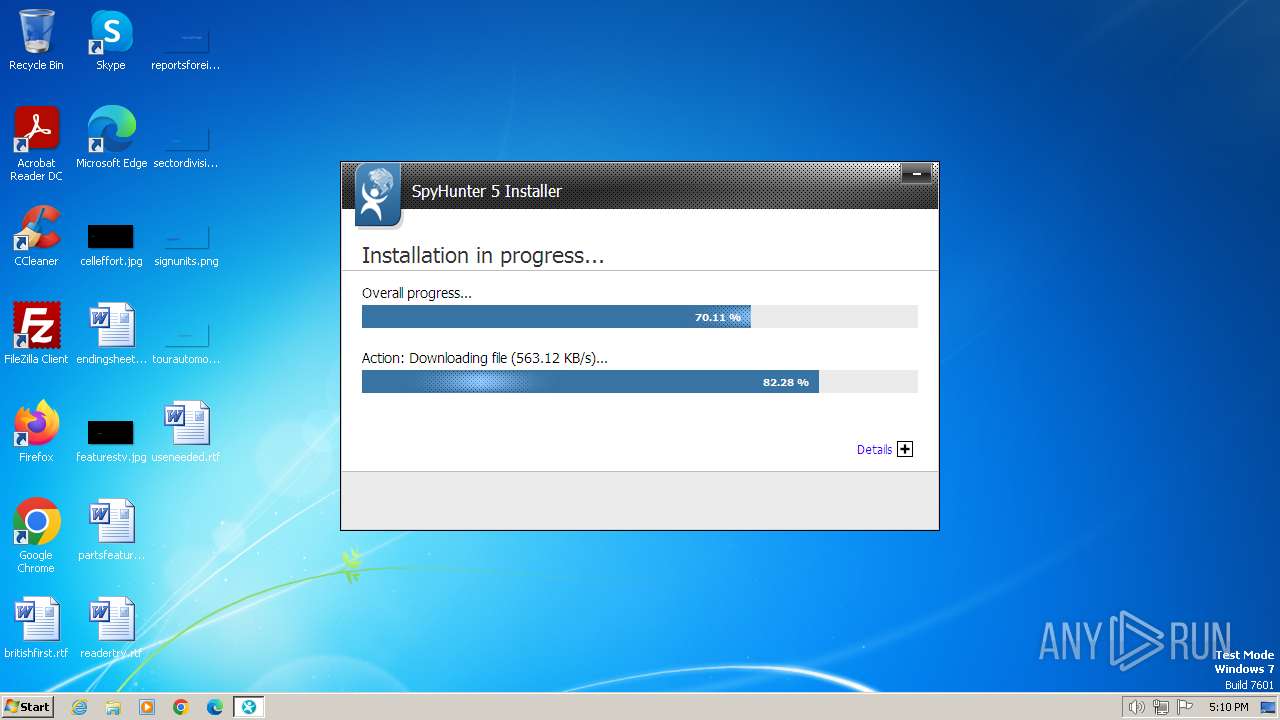1280x720 pixels.
Task: Minimize the SpyHunter 5 Installer window
Action: click(916, 174)
